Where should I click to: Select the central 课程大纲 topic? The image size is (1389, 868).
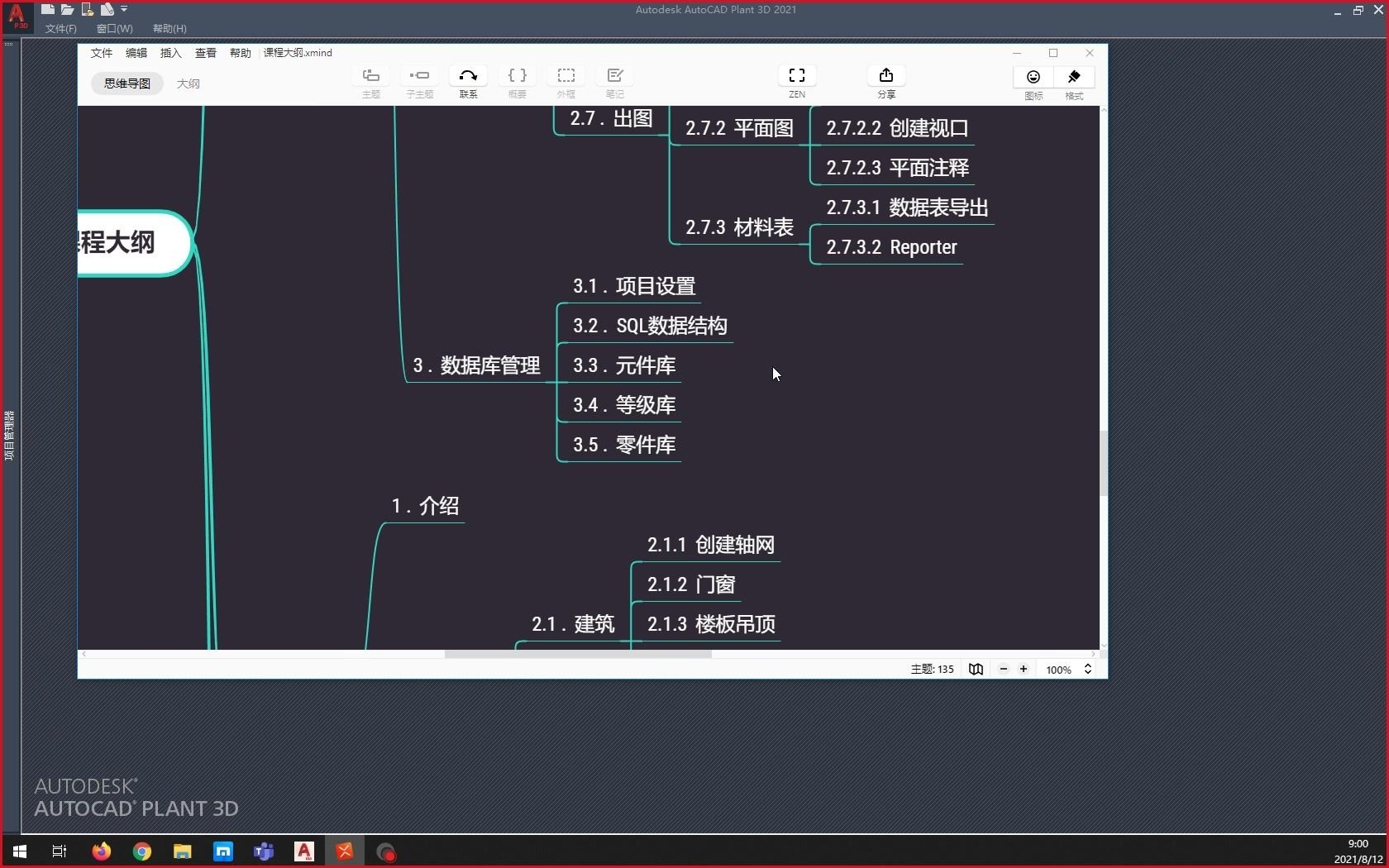coord(117,242)
